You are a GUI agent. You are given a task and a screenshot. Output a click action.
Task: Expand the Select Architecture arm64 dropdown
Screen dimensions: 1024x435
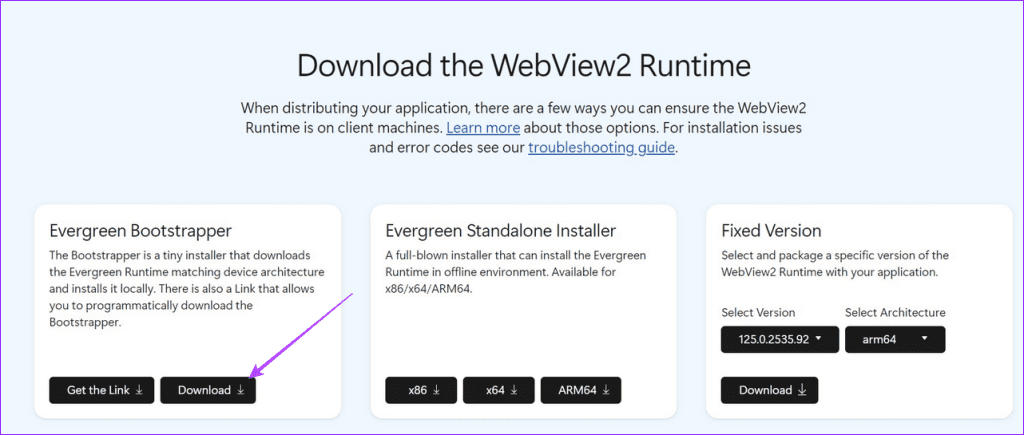click(895, 339)
